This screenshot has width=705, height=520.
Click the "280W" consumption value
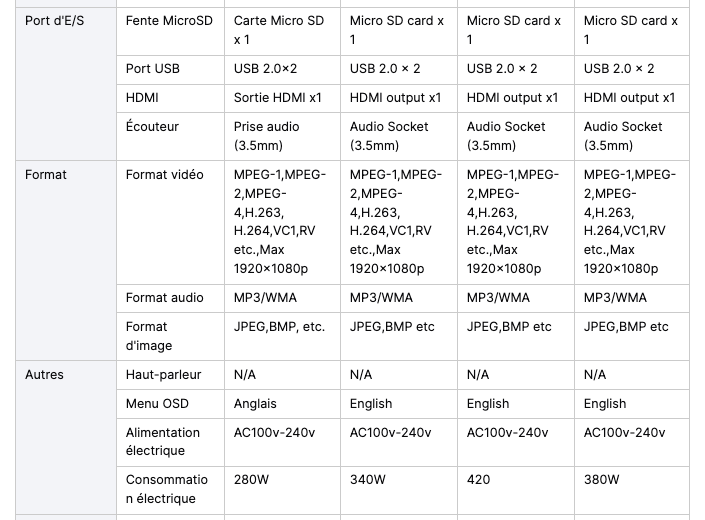[x=251, y=480]
